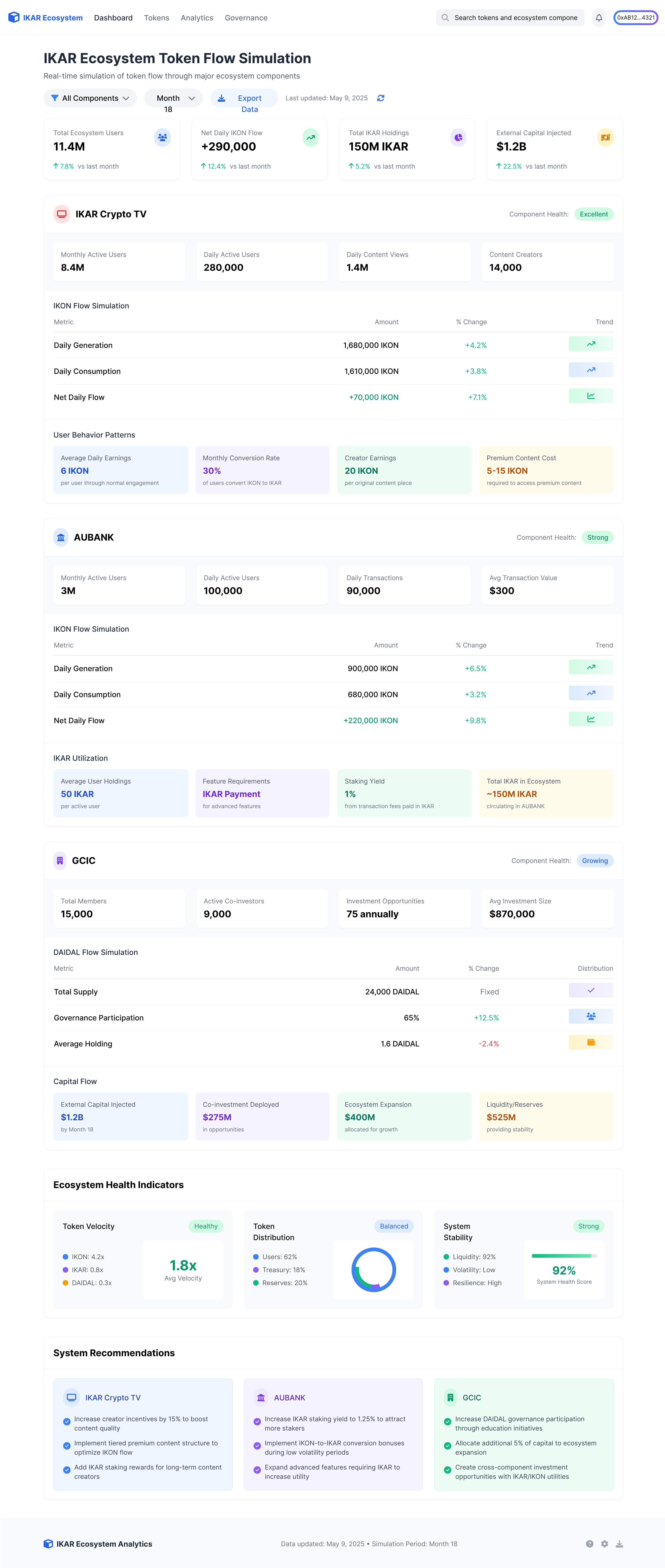Click recommendations GCIC building icon
The width and height of the screenshot is (665, 1568).
(450, 1398)
